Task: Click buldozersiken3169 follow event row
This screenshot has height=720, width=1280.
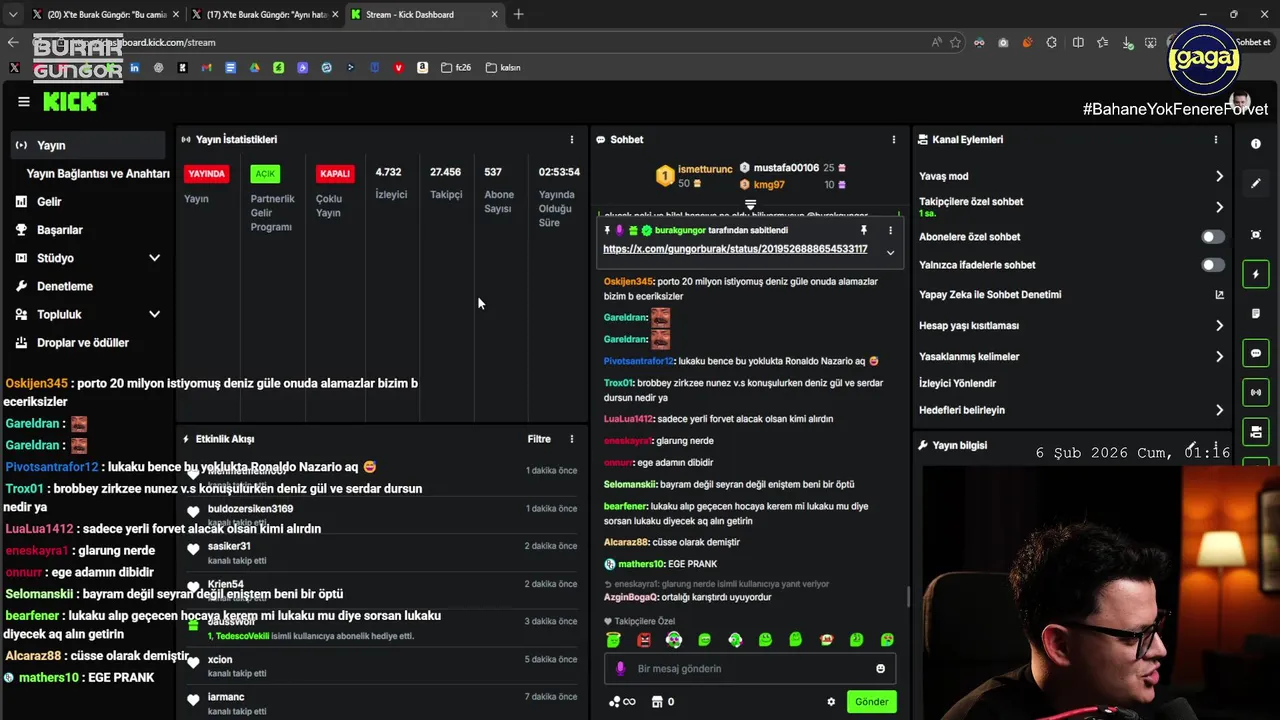Action: pos(381,515)
